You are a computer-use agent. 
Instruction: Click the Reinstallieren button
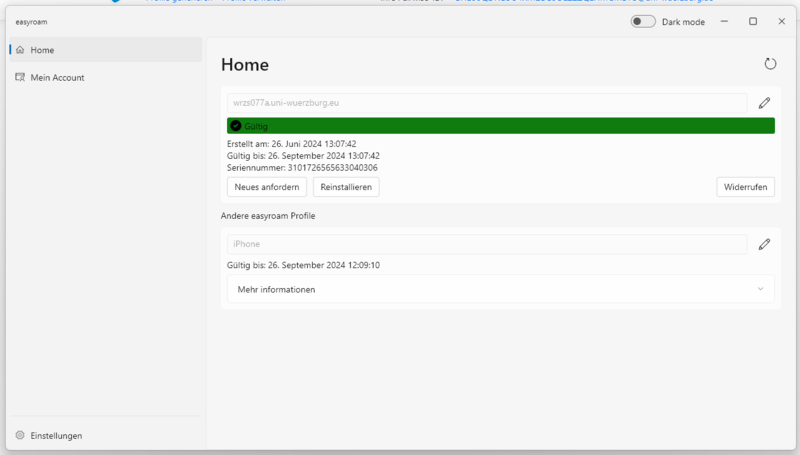346,187
